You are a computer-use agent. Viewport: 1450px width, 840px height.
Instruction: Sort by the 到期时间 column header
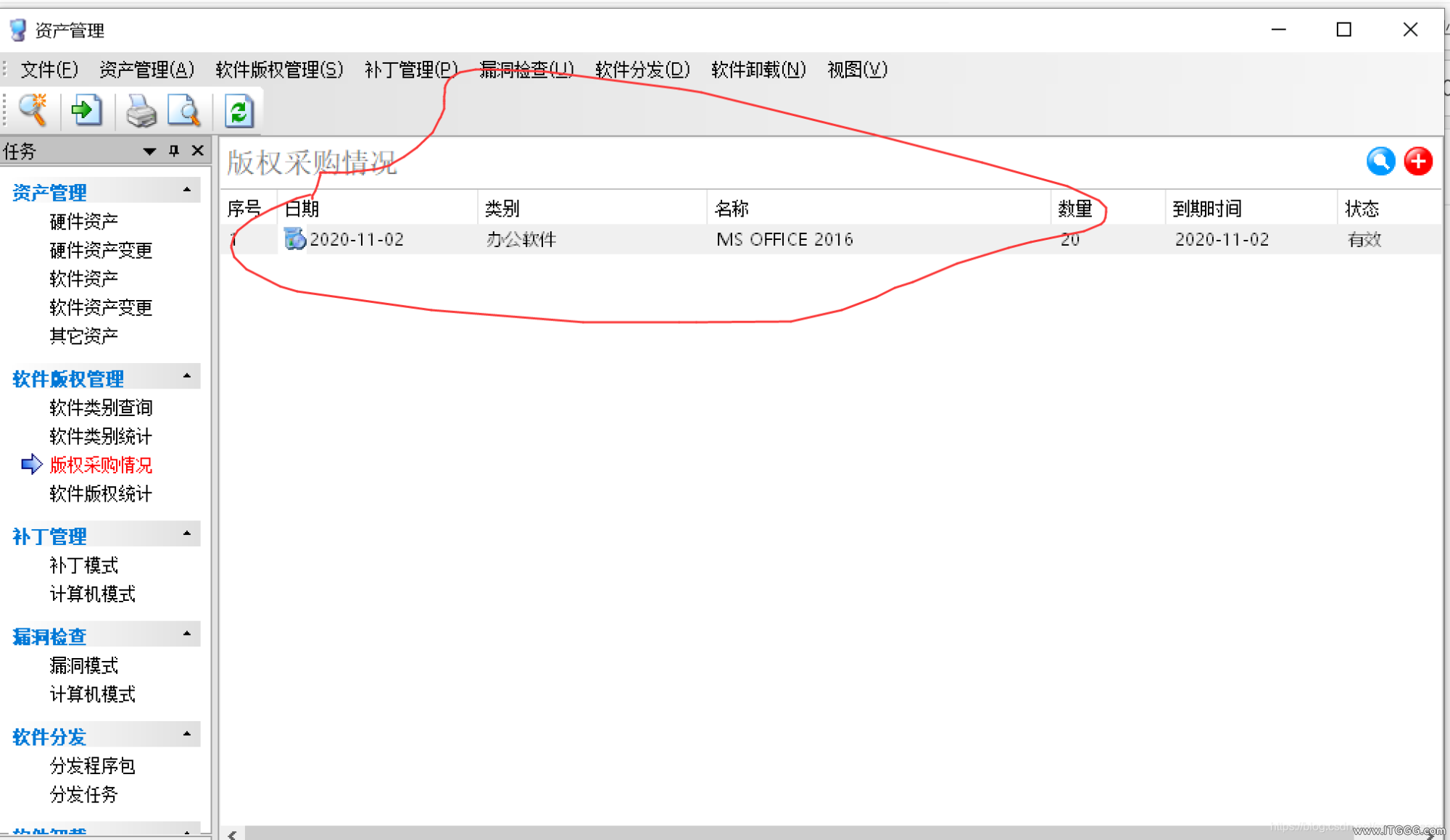point(1251,208)
